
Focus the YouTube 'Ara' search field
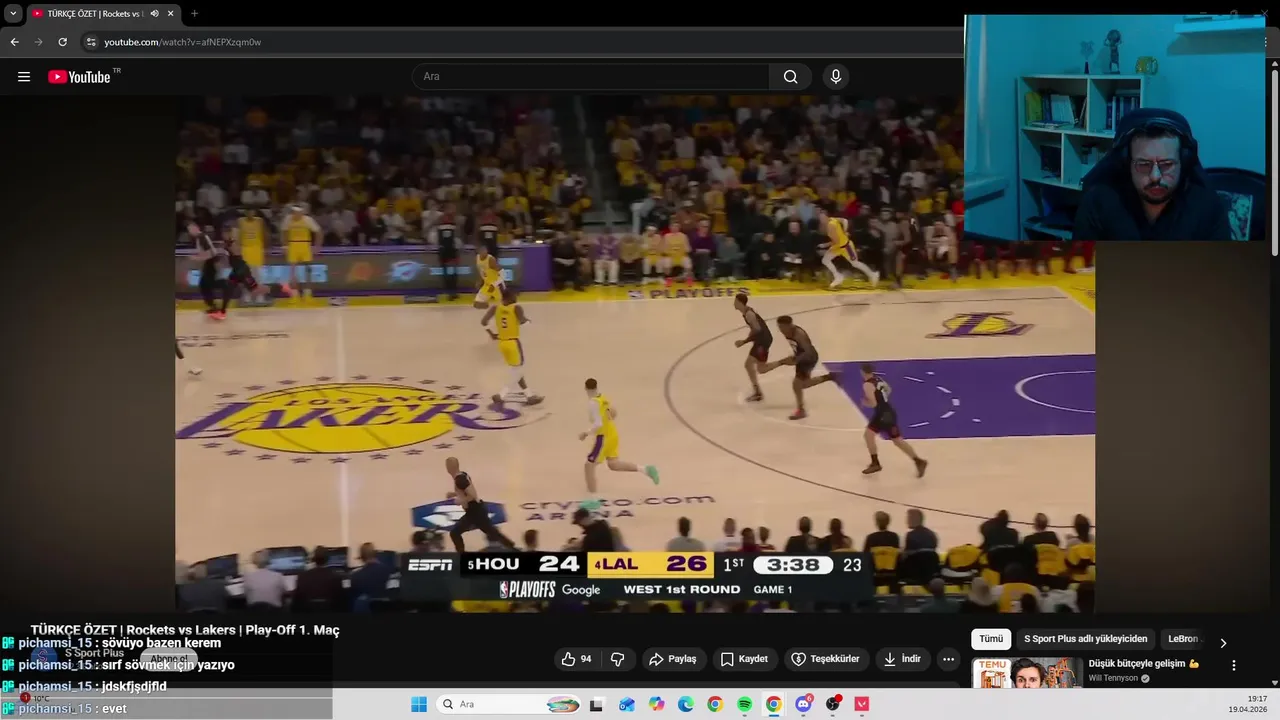pyautogui.click(x=590, y=77)
